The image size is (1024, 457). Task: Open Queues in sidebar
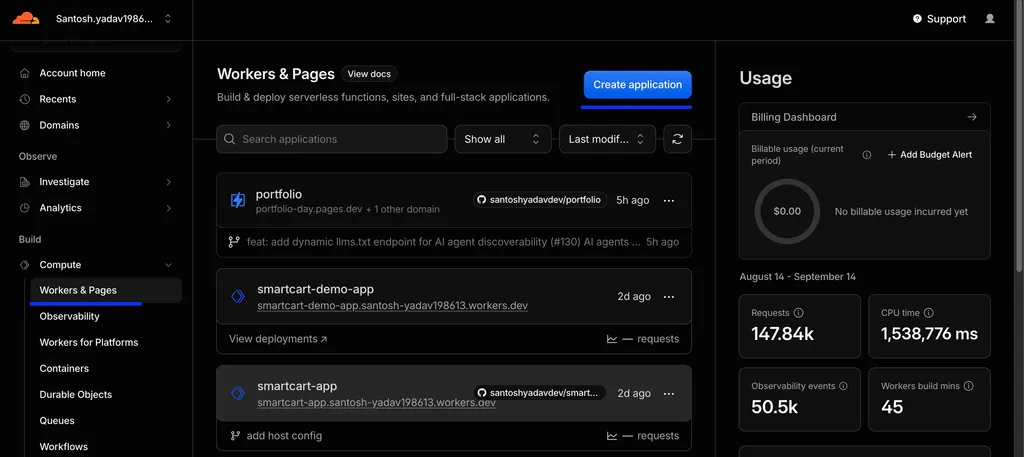(x=57, y=421)
